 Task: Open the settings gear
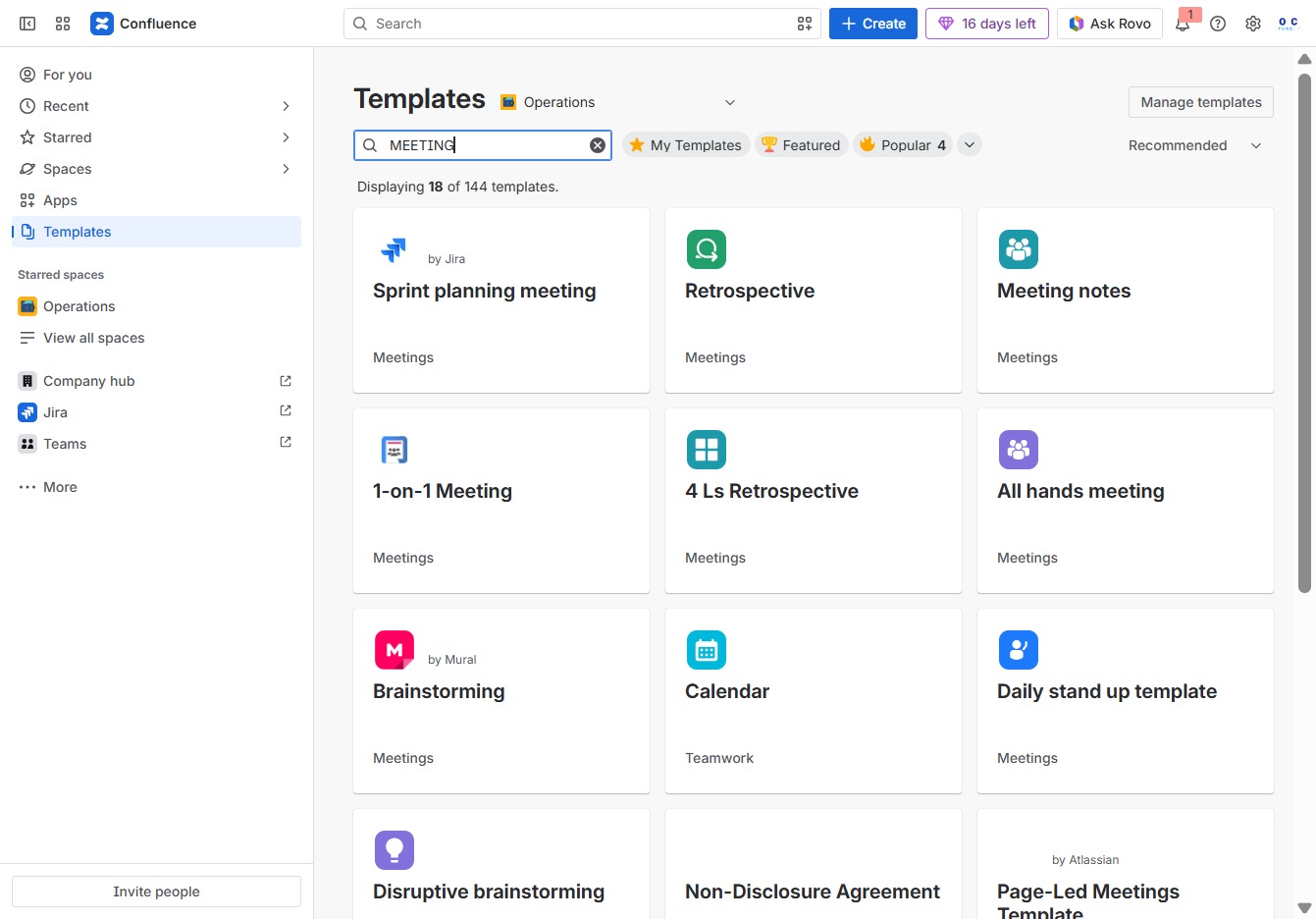click(1253, 24)
